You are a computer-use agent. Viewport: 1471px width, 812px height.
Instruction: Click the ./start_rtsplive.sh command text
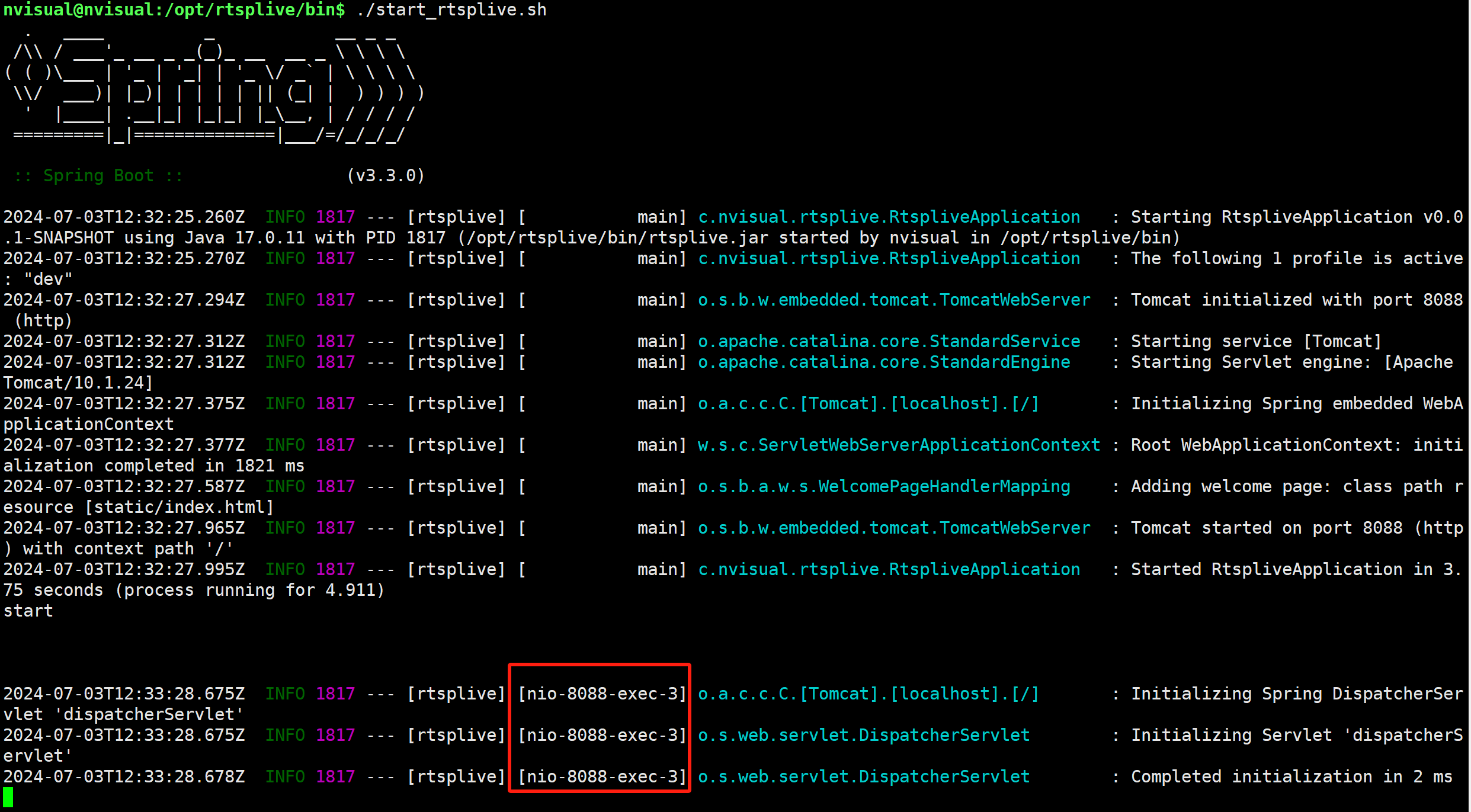[x=451, y=10]
